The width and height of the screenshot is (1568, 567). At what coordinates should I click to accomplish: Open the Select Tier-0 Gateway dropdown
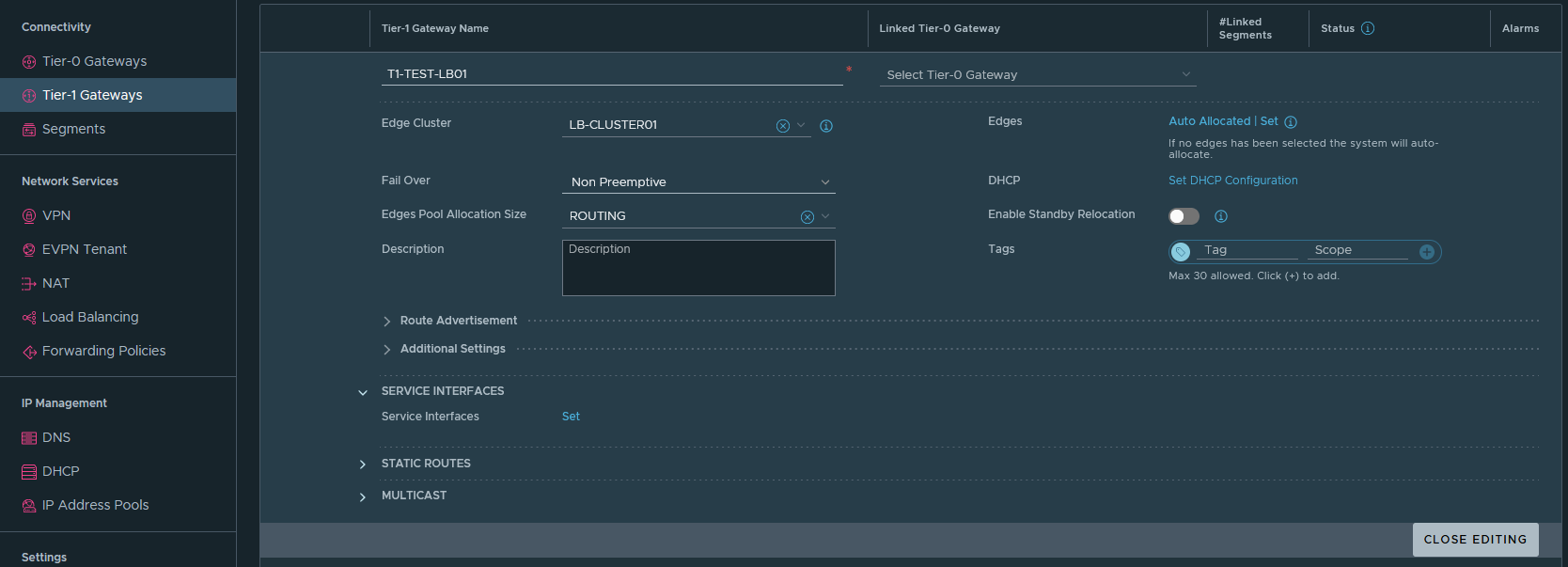(1037, 75)
